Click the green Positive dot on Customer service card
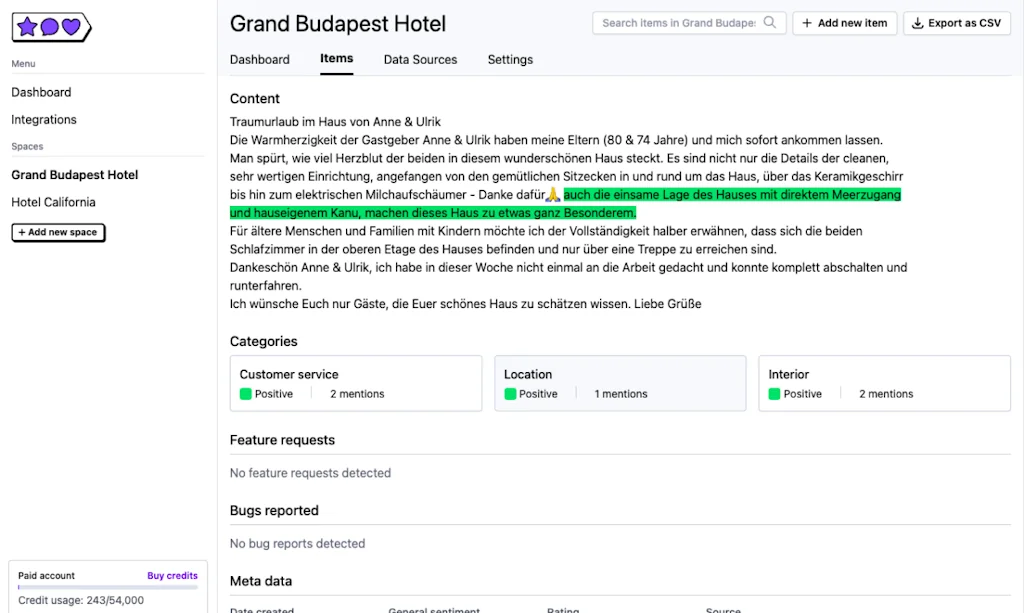Screen dimensions: 1024x613 [x=246, y=394]
